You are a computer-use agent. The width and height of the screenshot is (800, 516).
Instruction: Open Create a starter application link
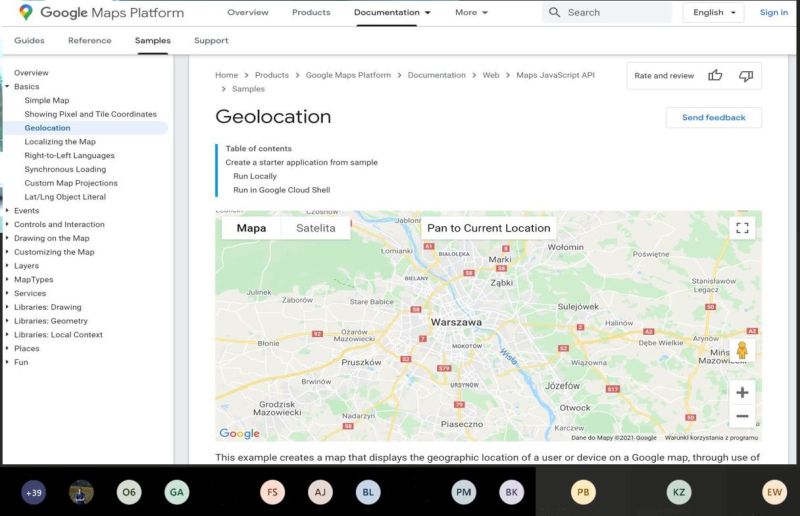click(x=302, y=162)
